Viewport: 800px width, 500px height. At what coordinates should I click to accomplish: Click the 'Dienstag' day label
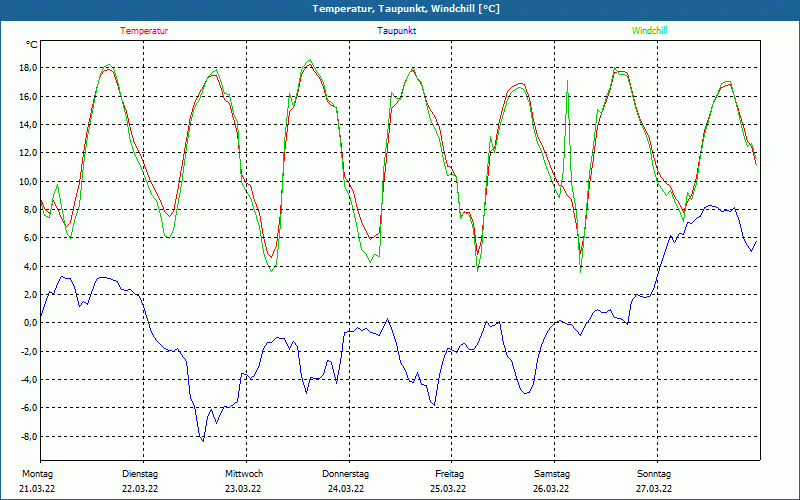(x=140, y=474)
